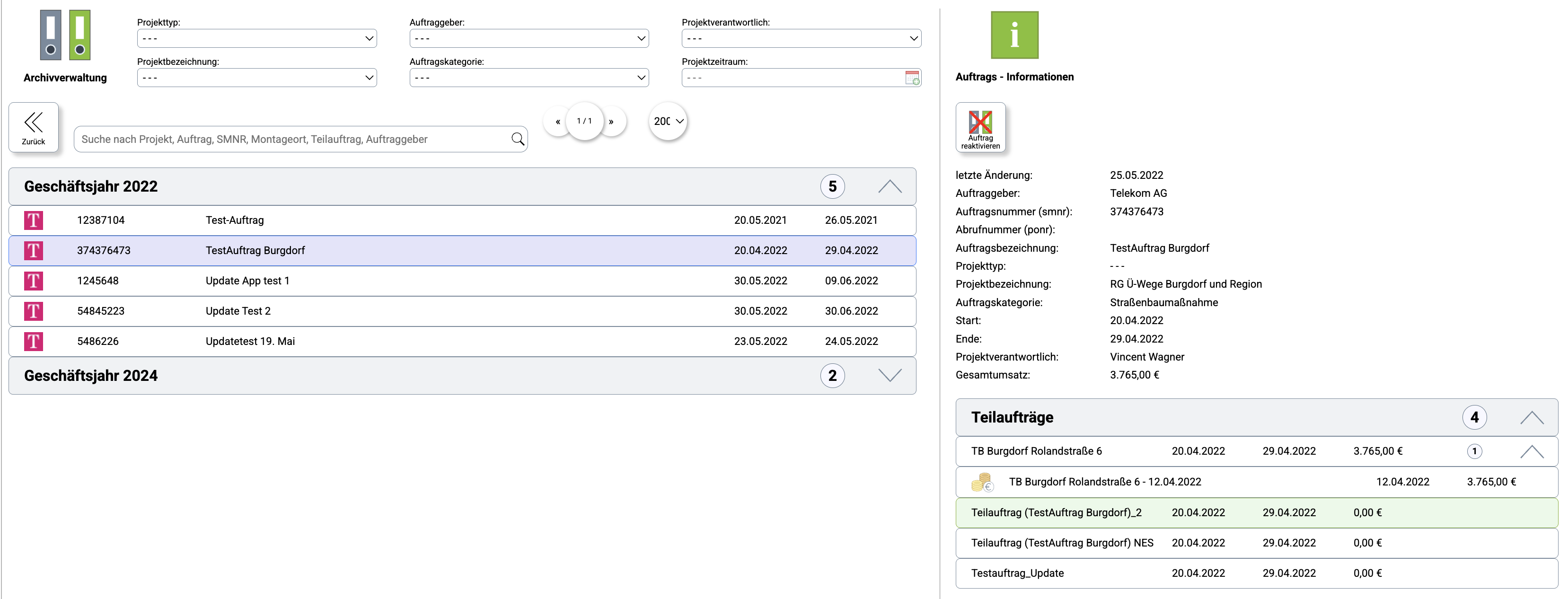Viewport: 1568px width, 599px height.
Task: Collapse the Teilaufträge panel
Action: coord(1532,418)
